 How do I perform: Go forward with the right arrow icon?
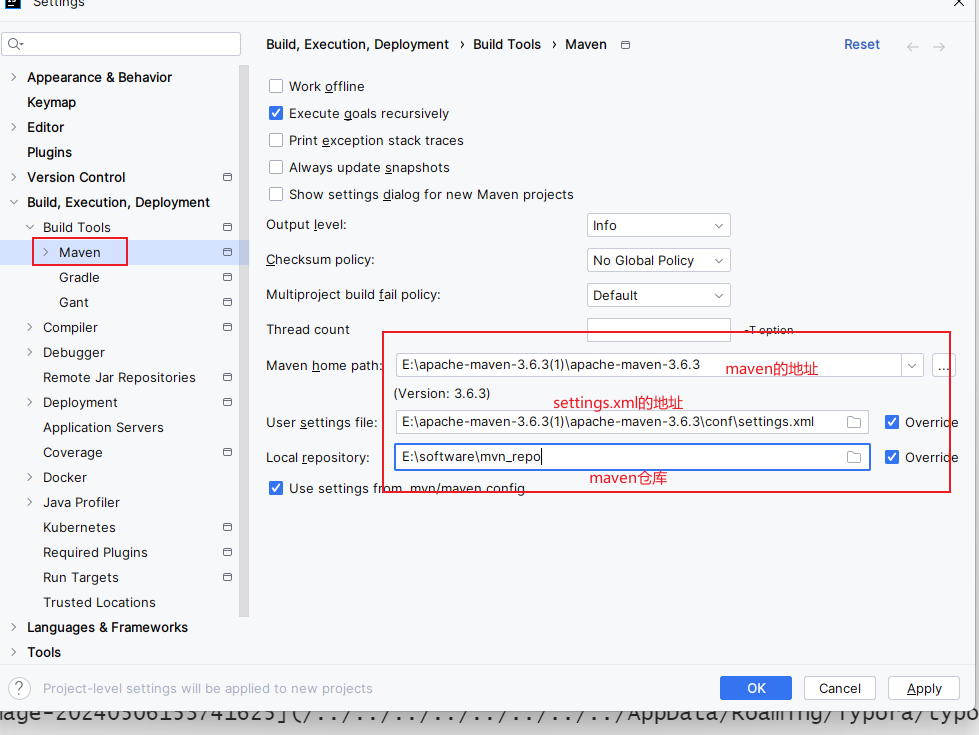coord(939,47)
